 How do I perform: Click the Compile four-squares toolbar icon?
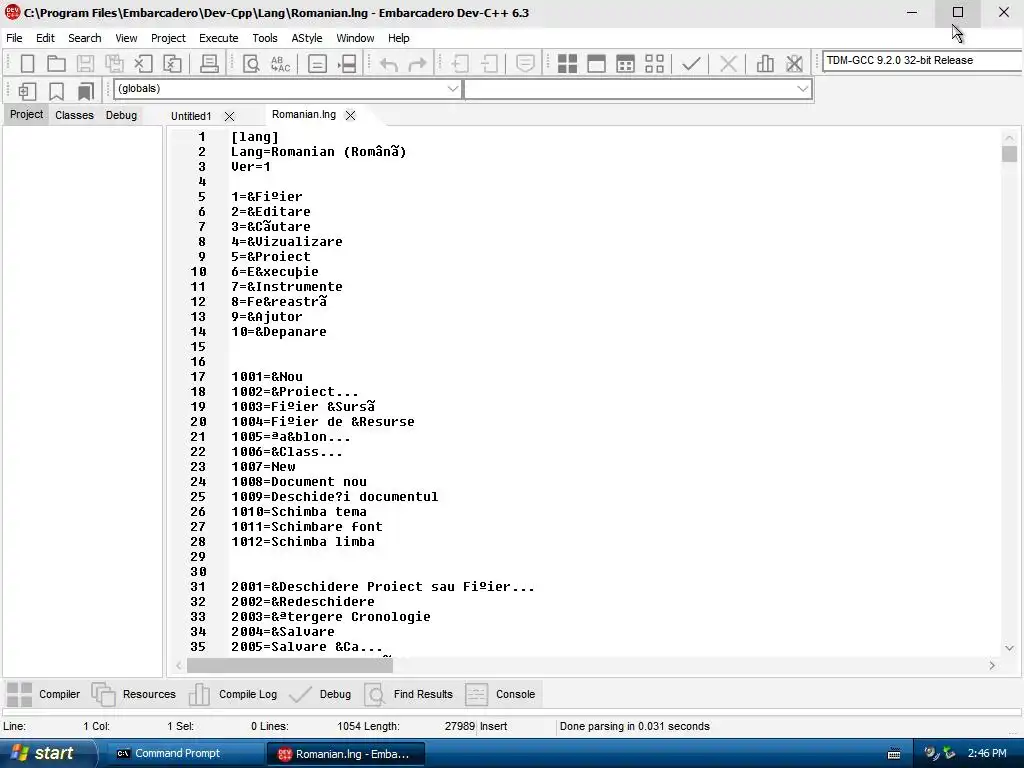[568, 63]
